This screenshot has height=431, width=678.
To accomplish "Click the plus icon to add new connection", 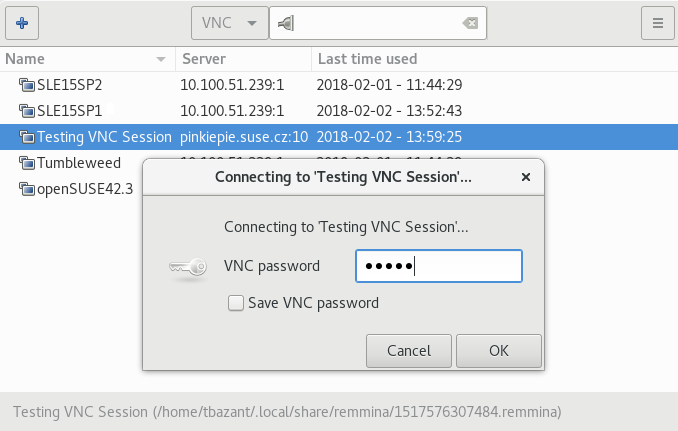I will click(x=22, y=22).
